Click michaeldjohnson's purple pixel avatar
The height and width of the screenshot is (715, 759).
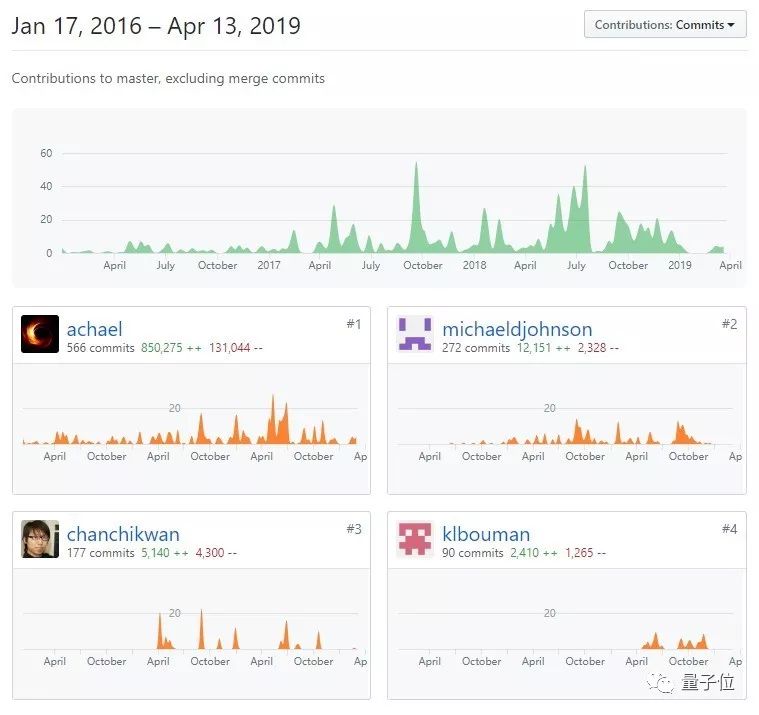[415, 334]
